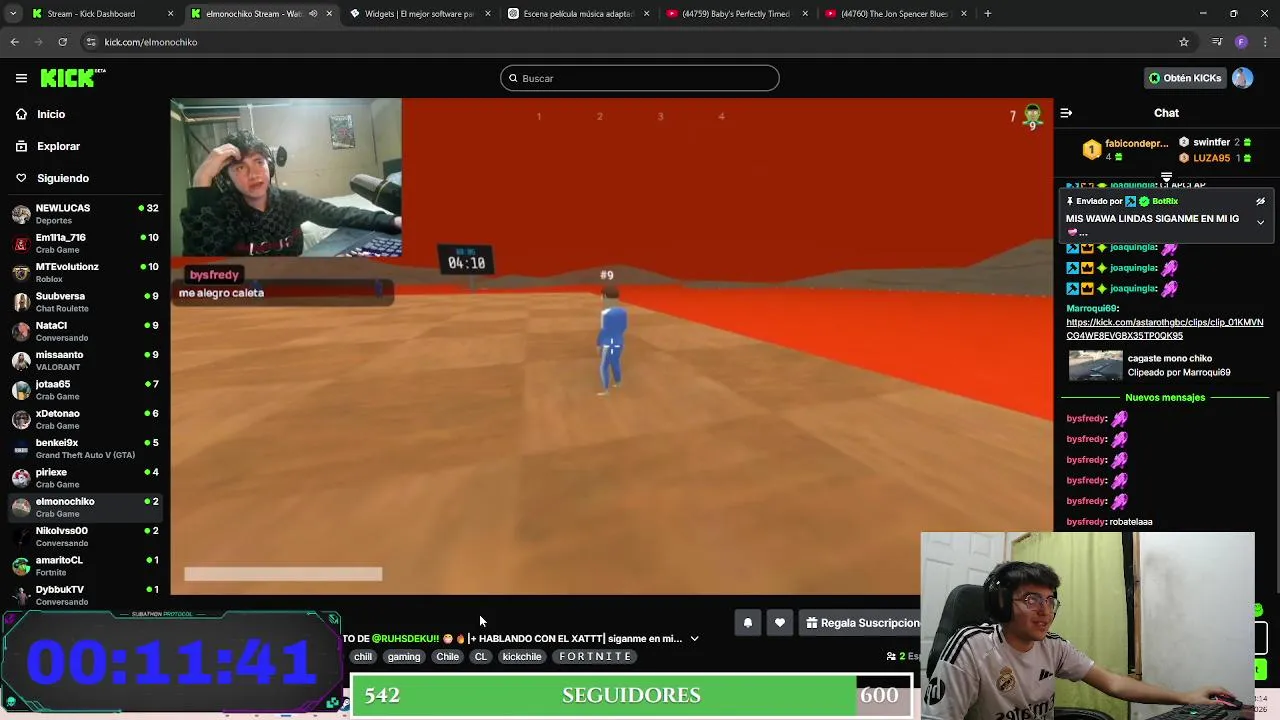Screen dimensions: 1280x720
Task: Click the KICK logo
Action: click(x=72, y=78)
